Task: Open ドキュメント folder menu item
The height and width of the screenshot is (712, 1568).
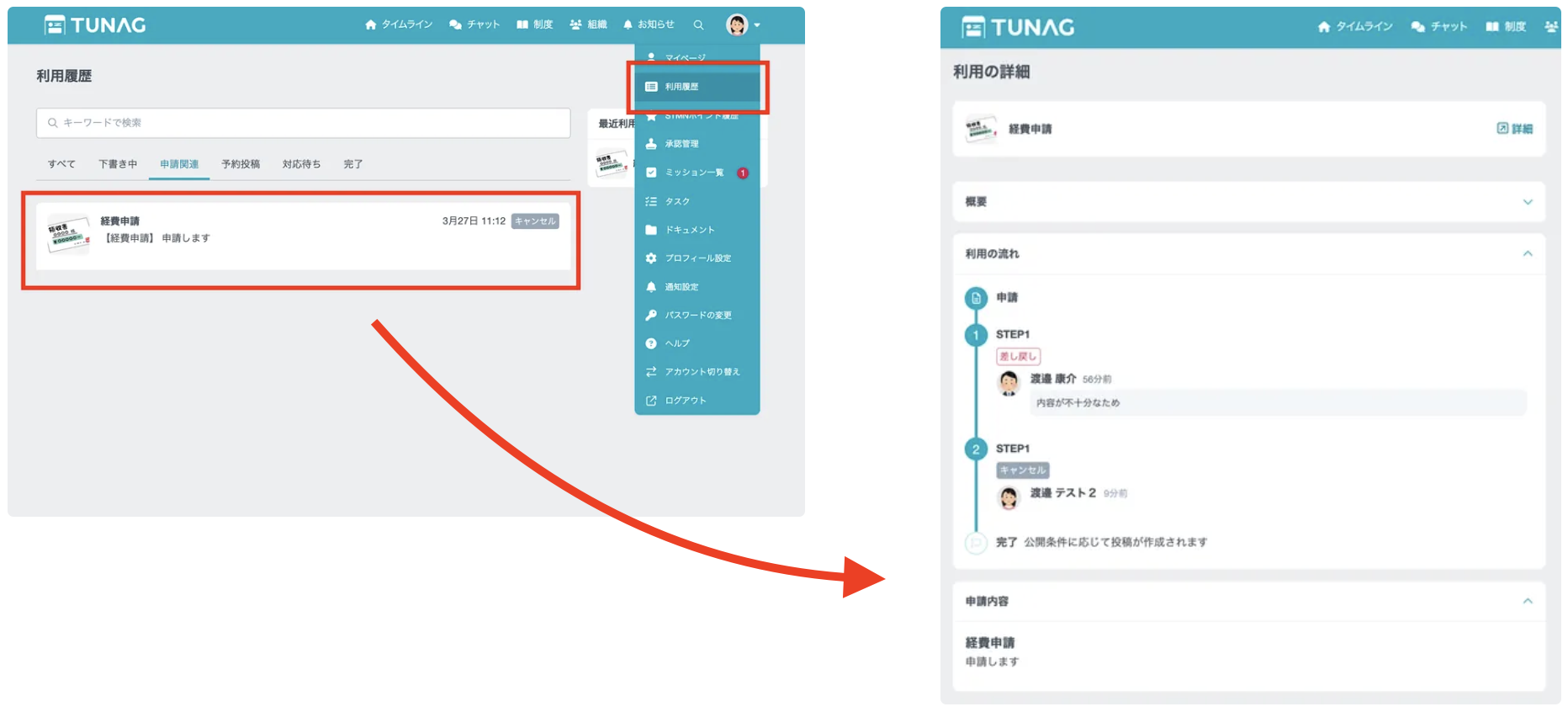Action: [x=689, y=230]
